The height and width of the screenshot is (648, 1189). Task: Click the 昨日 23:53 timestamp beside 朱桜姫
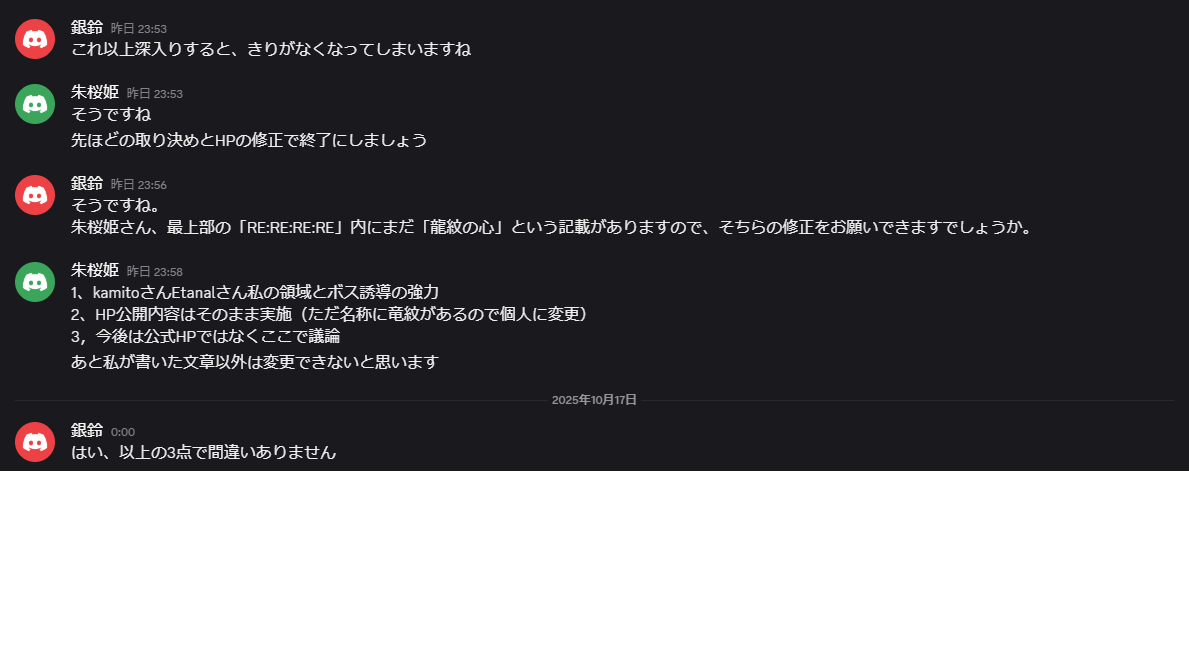155,93
